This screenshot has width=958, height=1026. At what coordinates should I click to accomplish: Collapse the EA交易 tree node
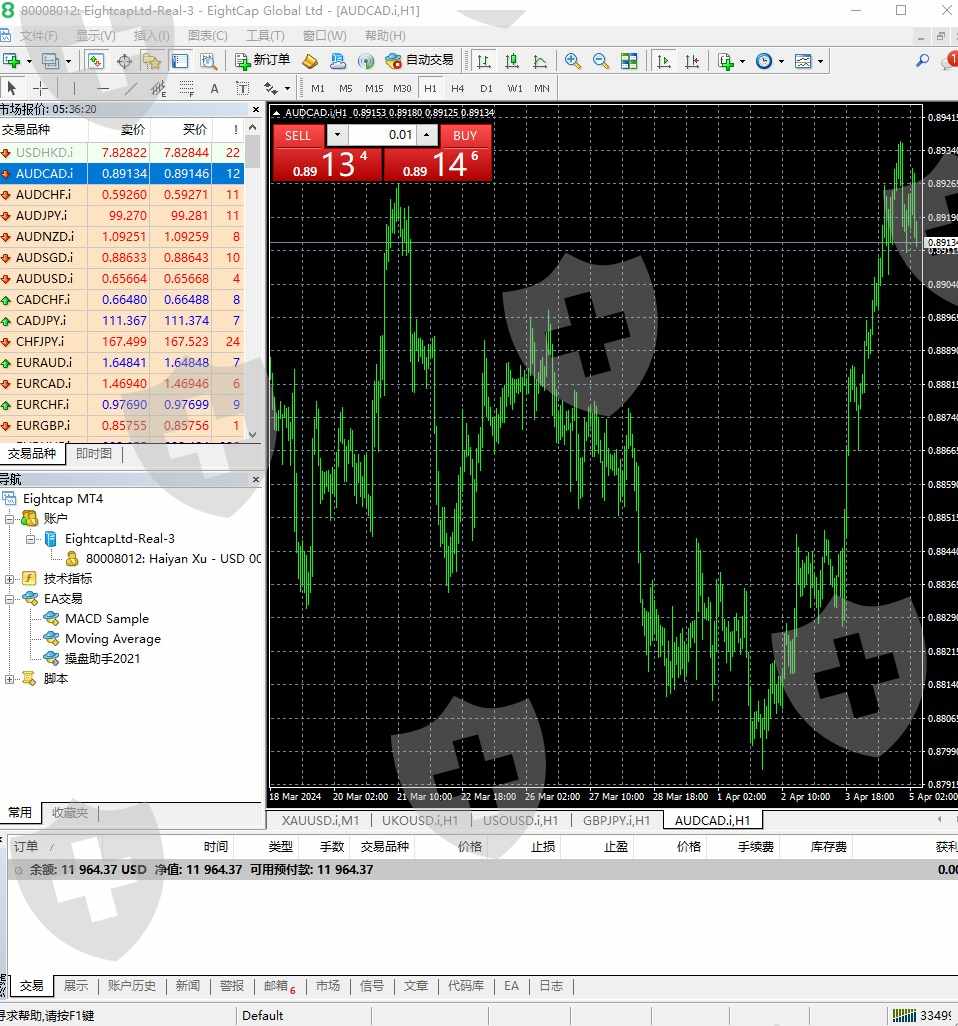point(10,599)
